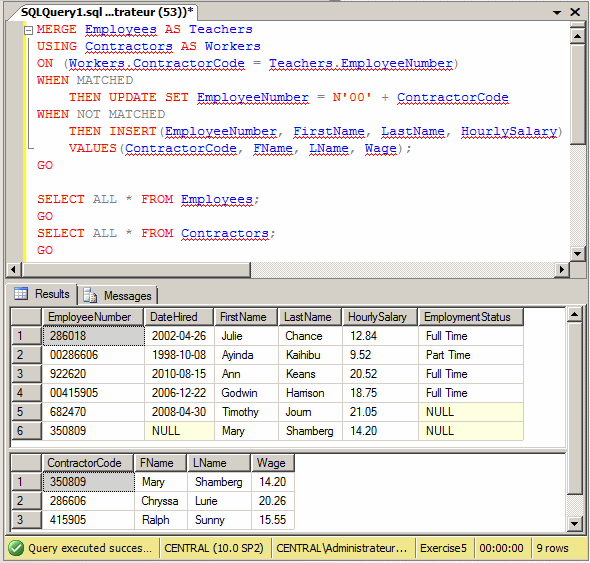Switch to the Messages tab
This screenshot has width=590, height=563.
tap(118, 295)
